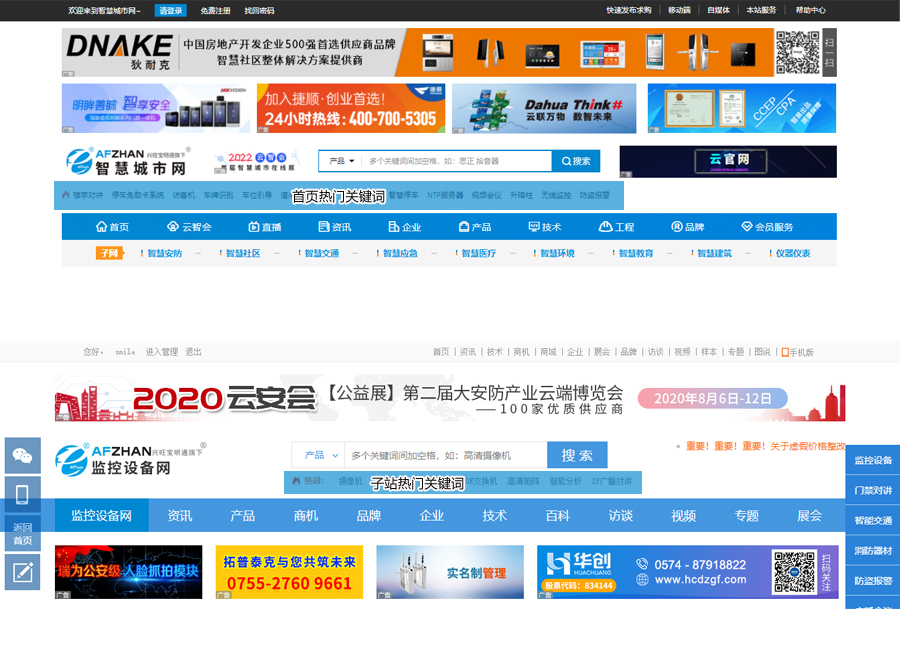Screen dimensions: 900x650
Task: Open the 智慧医疗 sub-site link
Action: pos(479,253)
